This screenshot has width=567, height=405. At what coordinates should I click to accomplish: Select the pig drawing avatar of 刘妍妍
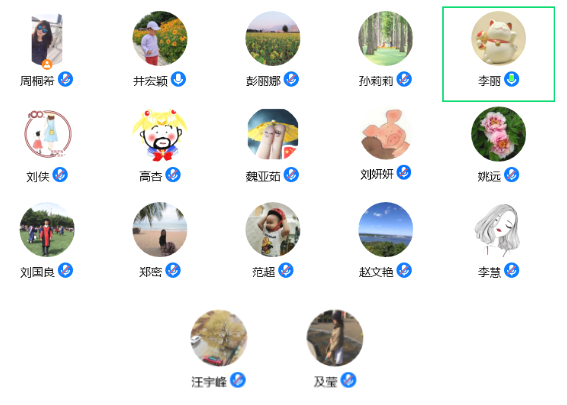tap(386, 134)
